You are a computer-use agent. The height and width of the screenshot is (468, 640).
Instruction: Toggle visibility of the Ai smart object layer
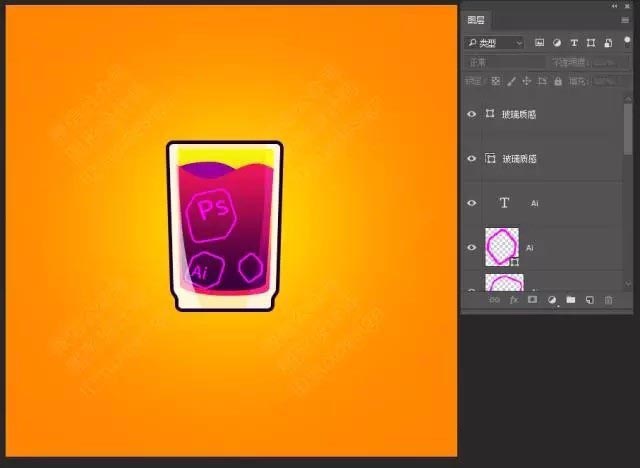(x=471, y=247)
